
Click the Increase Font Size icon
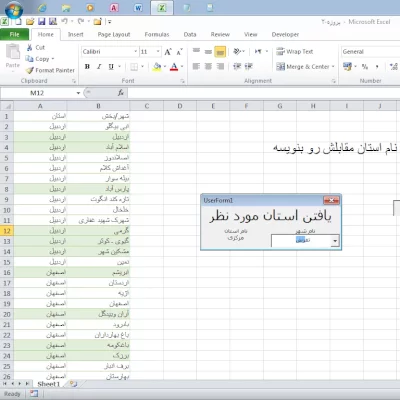click(168, 52)
